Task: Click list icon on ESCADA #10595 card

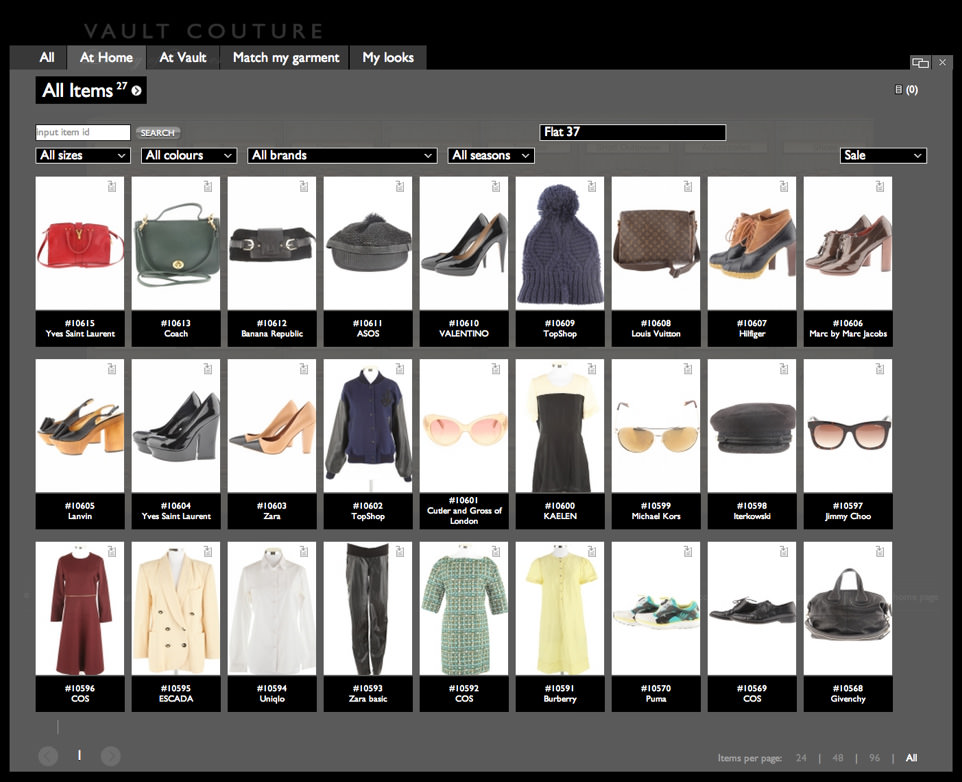Action: [x=208, y=551]
